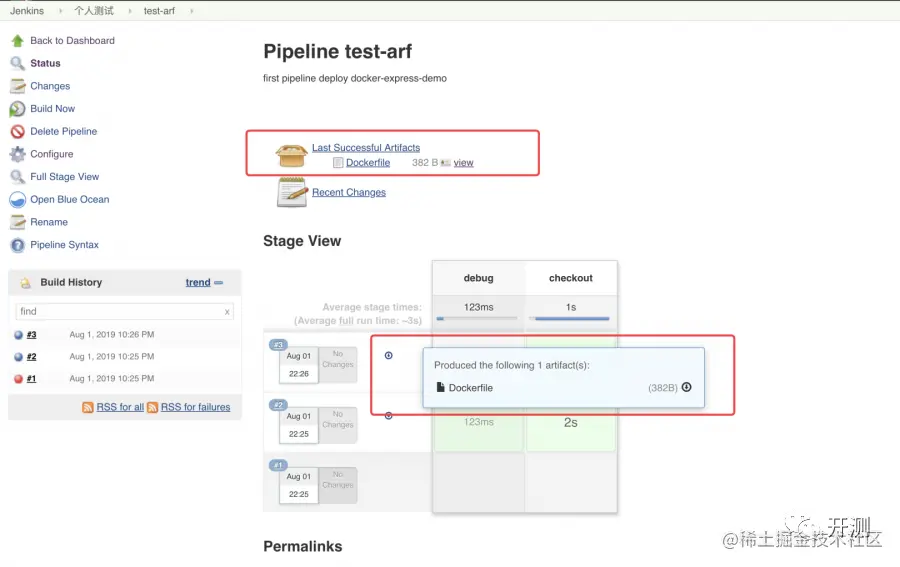Click the download icon in artifact popup
Image resolution: width=900 pixels, height=567 pixels.
pyautogui.click(x=686, y=387)
